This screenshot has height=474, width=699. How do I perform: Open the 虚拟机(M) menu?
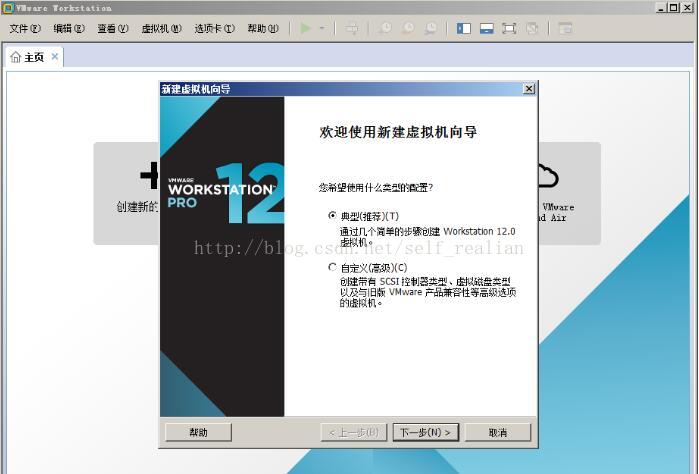coord(161,29)
